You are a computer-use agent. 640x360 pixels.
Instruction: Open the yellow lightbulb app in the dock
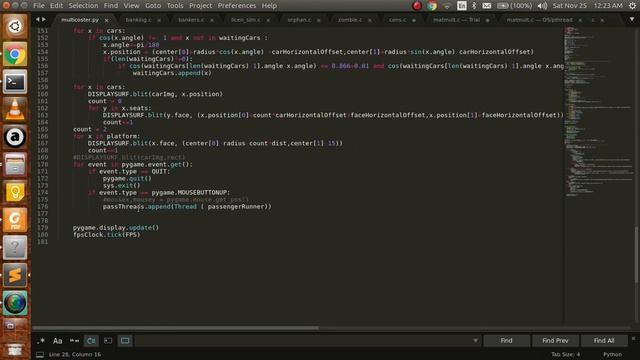click(15, 192)
